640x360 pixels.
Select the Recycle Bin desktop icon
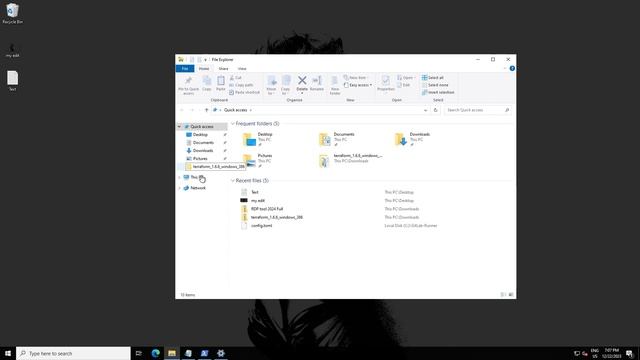[x=12, y=13]
